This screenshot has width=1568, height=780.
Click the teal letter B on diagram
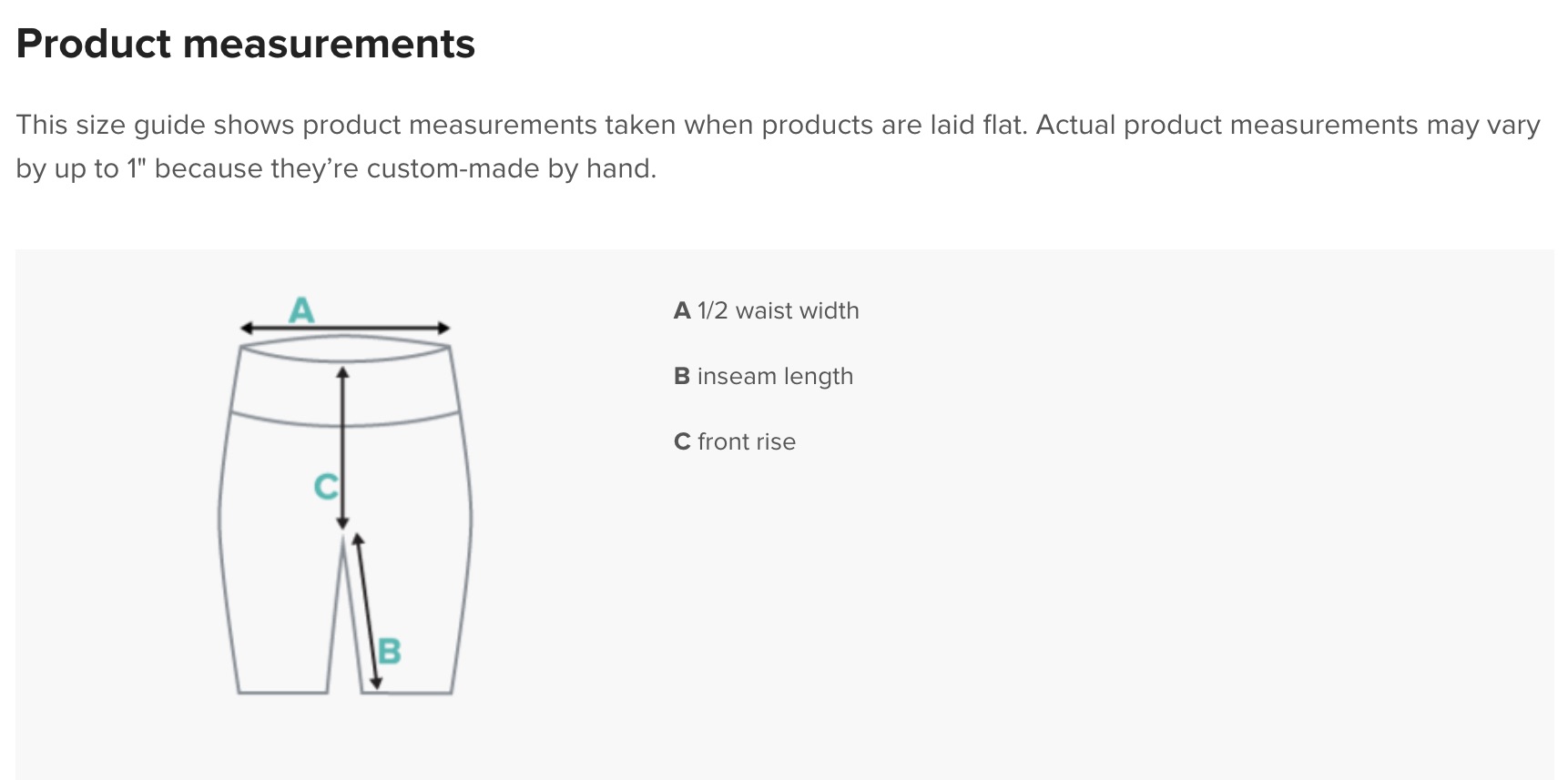390,652
